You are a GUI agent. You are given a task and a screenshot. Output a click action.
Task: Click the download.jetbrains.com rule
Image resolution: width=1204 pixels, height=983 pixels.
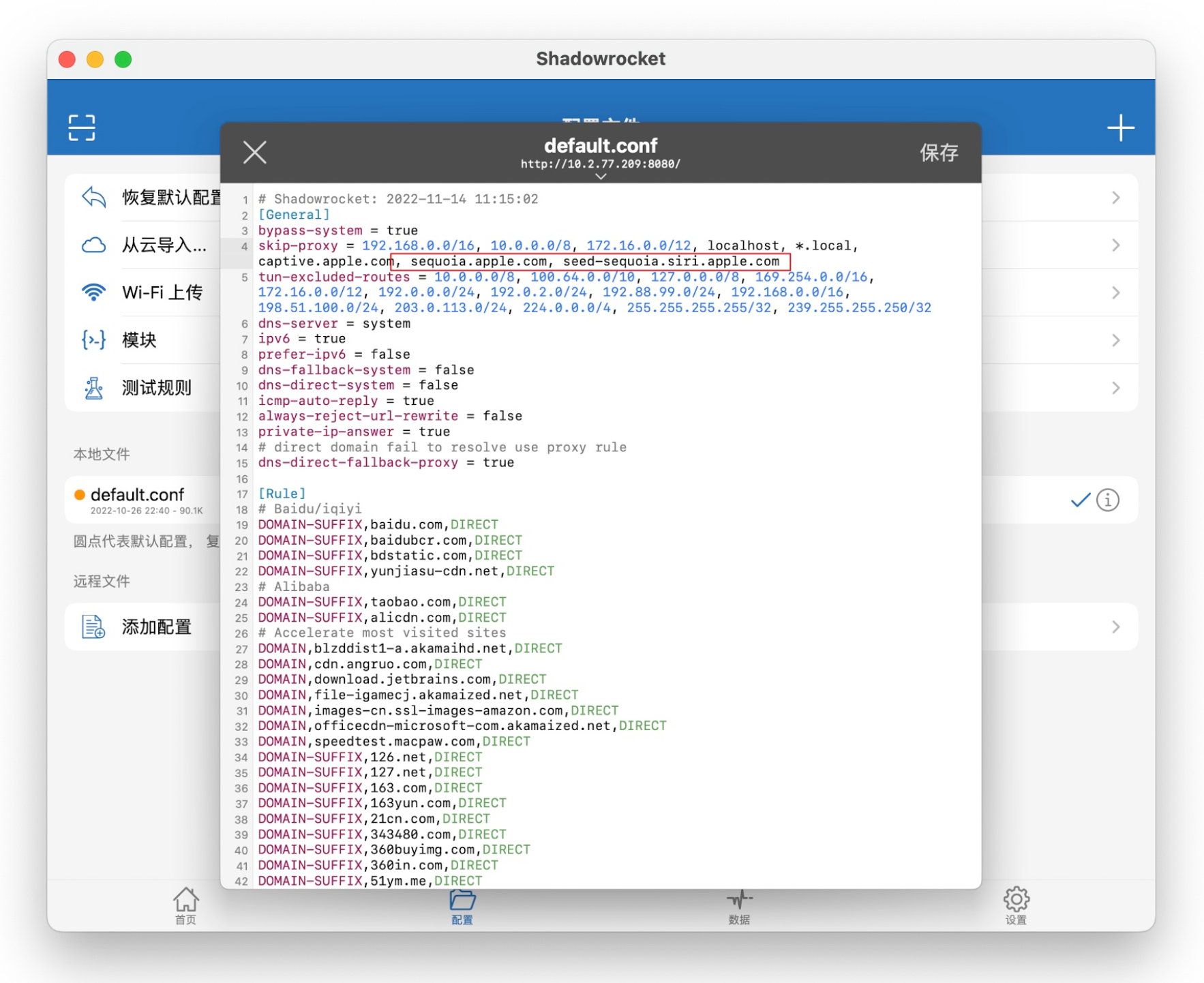pyautogui.click(x=402, y=680)
